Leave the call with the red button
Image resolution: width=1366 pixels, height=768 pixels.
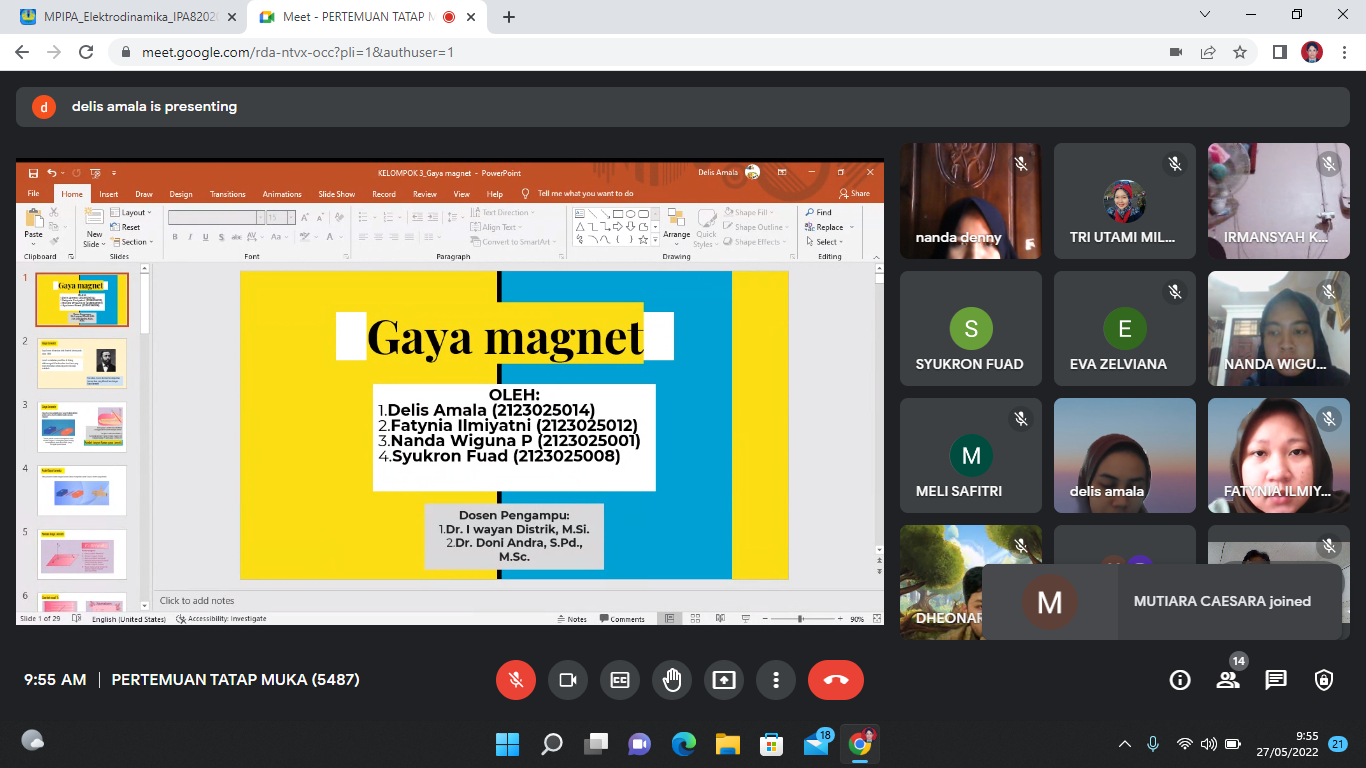(836, 680)
